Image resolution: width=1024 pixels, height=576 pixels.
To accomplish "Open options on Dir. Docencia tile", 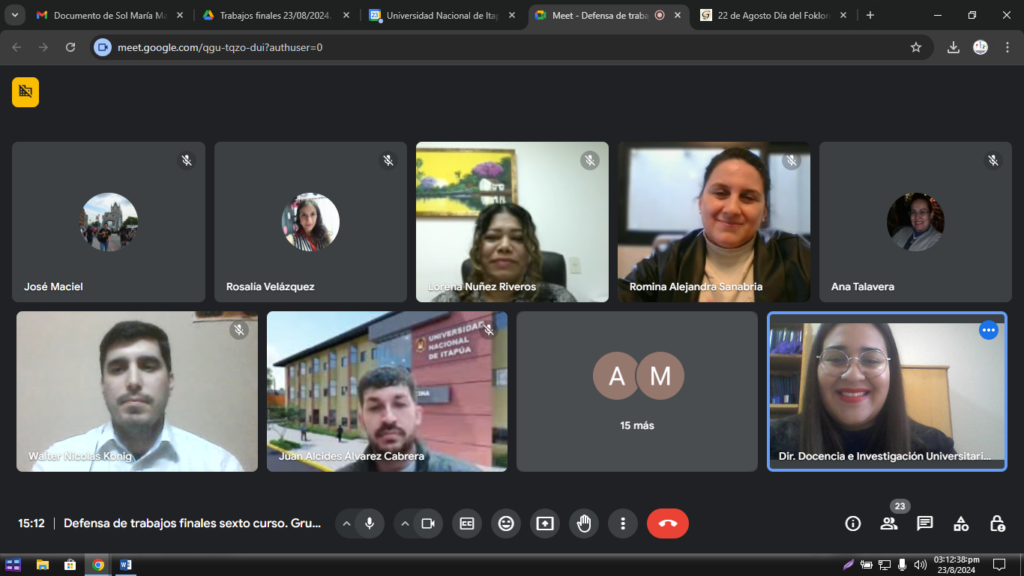I will pyautogui.click(x=988, y=330).
